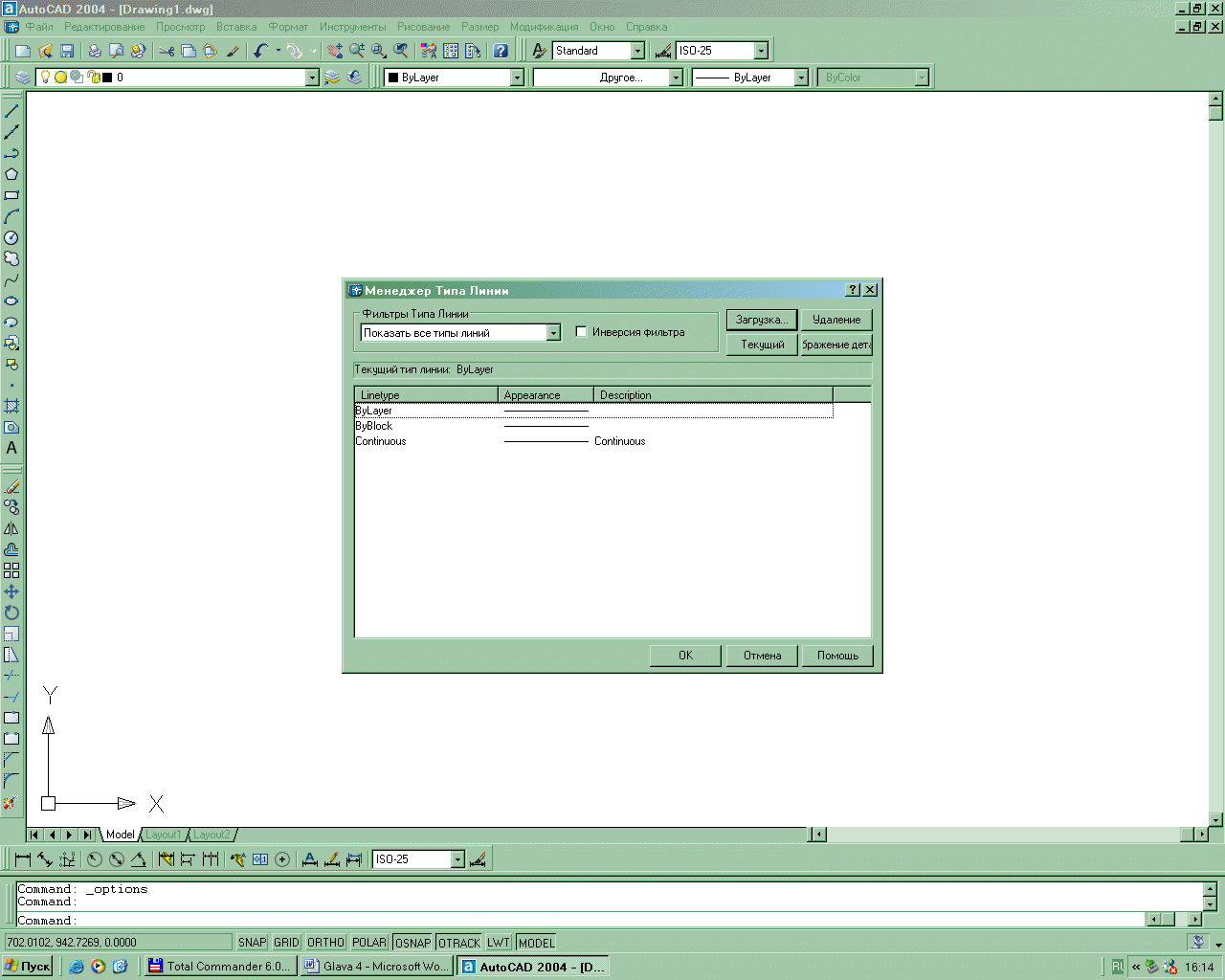Click the Отмена button

tap(762, 656)
